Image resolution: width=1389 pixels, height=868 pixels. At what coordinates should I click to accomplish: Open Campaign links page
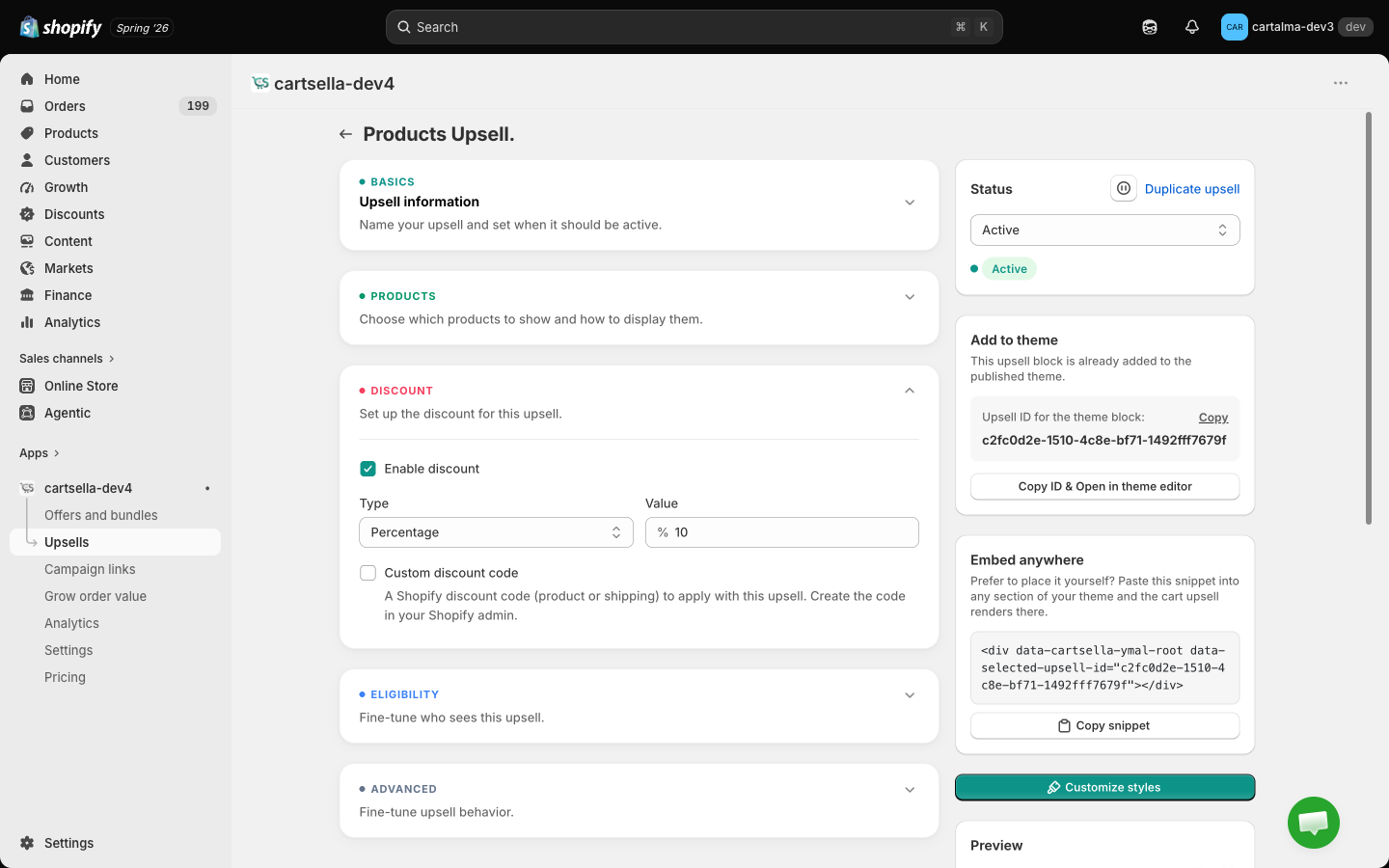90,569
